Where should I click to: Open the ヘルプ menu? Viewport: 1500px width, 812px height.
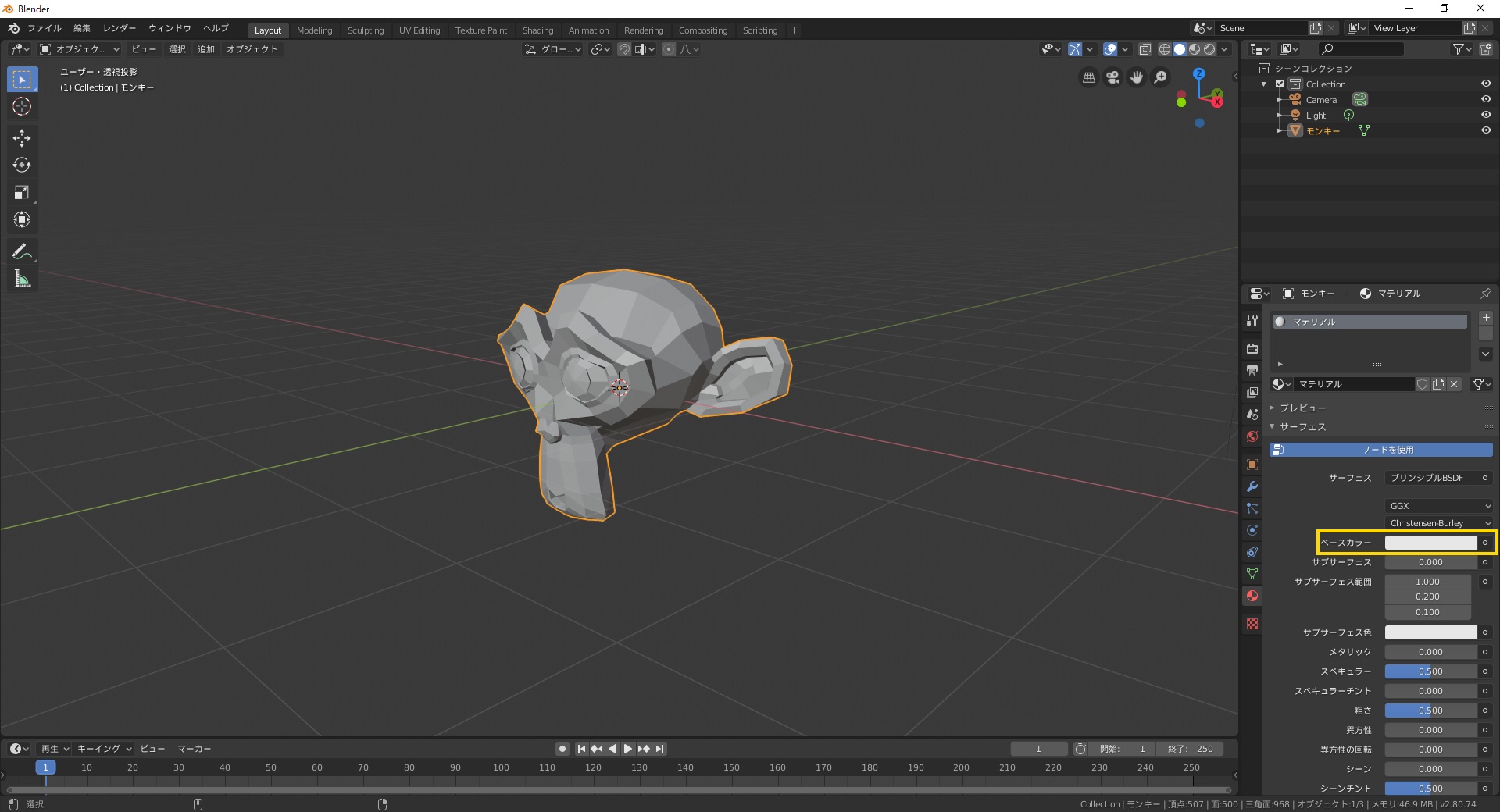pyautogui.click(x=216, y=28)
